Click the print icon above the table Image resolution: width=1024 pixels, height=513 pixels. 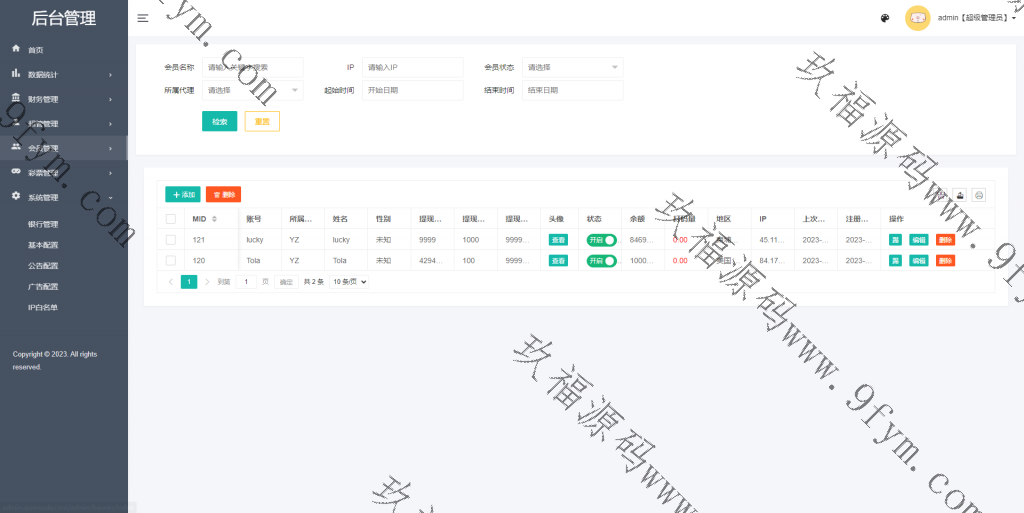pyautogui.click(x=979, y=195)
